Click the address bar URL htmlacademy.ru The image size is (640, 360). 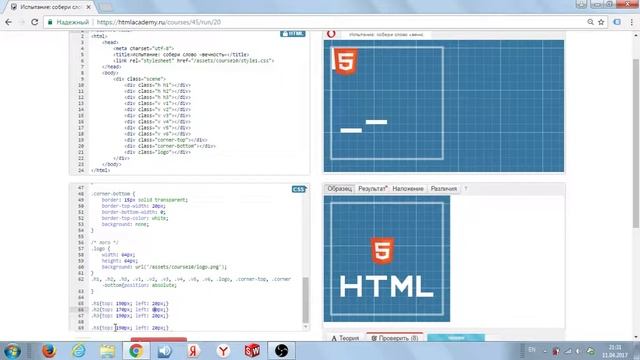[159, 22]
